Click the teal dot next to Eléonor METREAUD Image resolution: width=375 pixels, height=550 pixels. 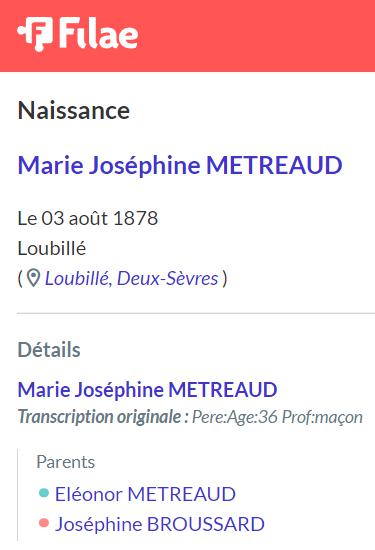(x=44, y=493)
